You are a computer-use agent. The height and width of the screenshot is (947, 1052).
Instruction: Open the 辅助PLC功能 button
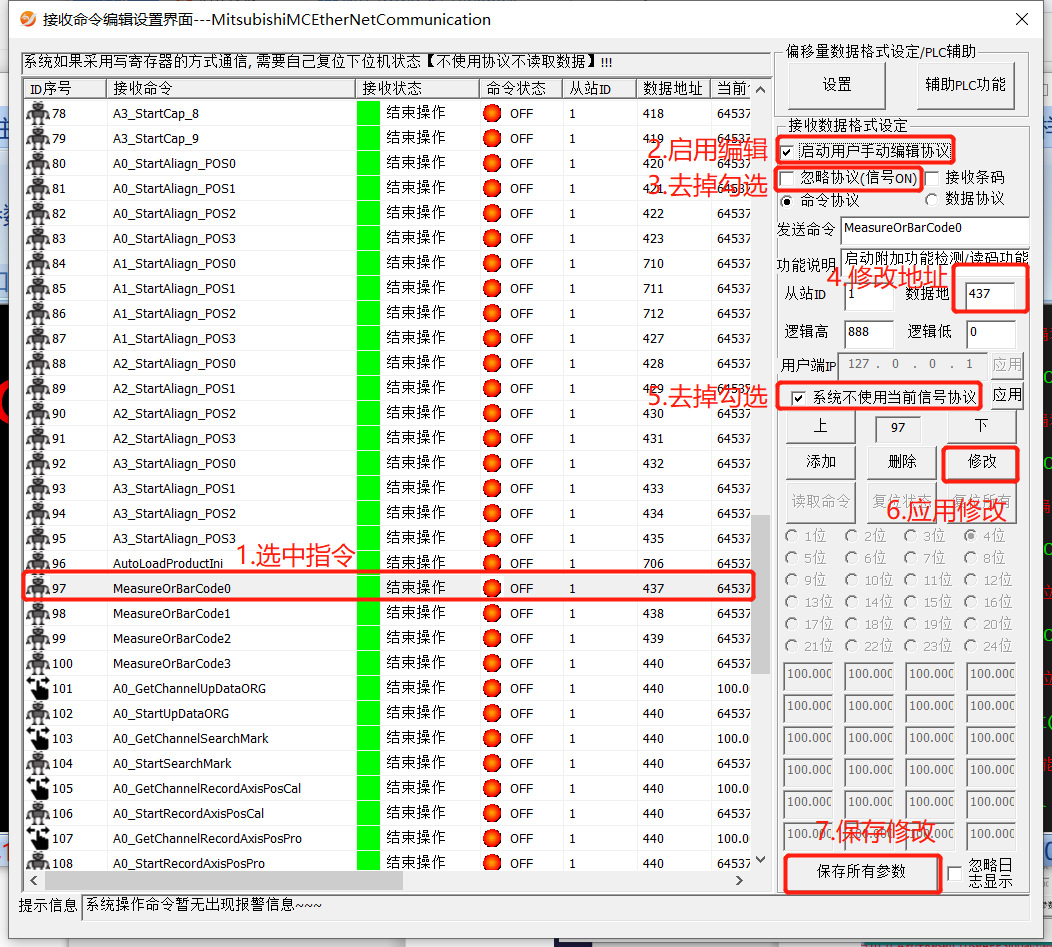pyautogui.click(x=964, y=85)
